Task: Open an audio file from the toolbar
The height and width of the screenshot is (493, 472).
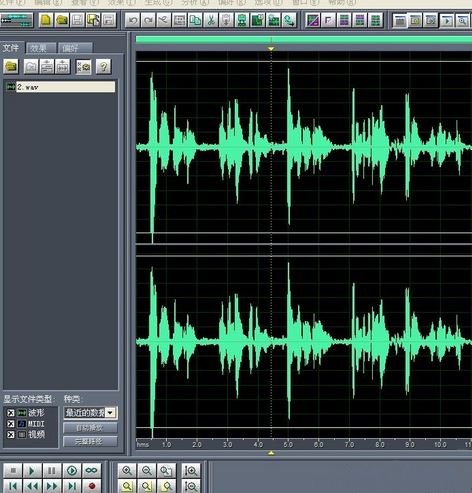Action: (x=62, y=20)
